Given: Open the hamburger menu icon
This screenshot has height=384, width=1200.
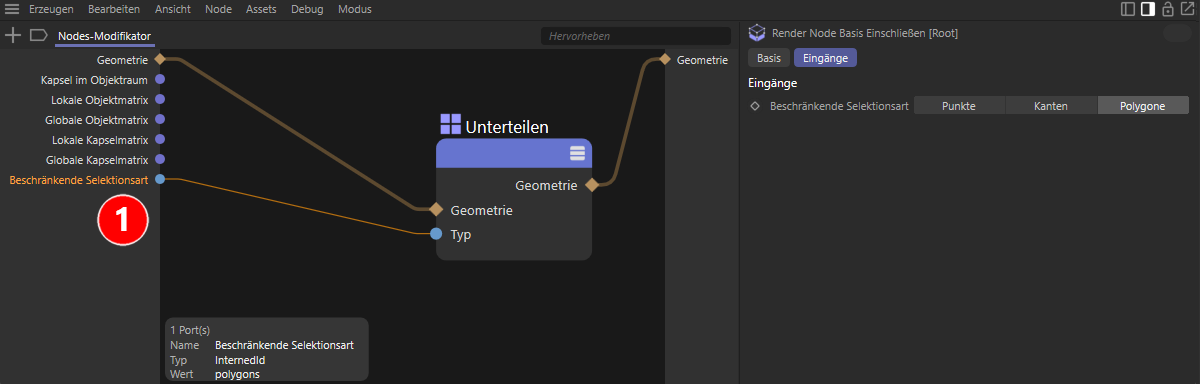Looking at the screenshot, I should click(x=12, y=9).
